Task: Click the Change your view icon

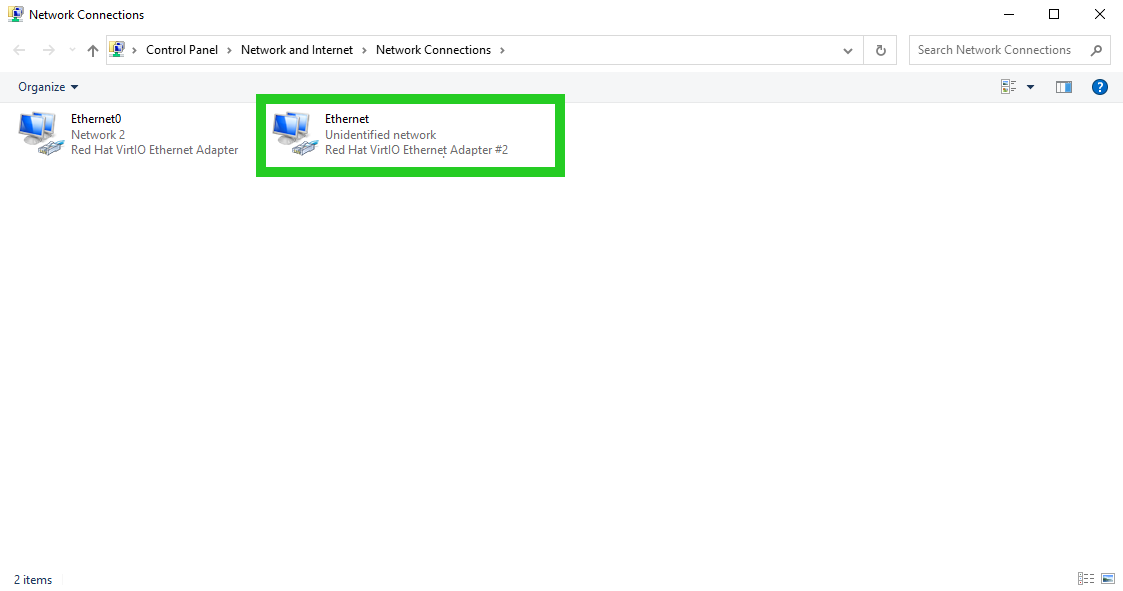Action: [x=1008, y=87]
